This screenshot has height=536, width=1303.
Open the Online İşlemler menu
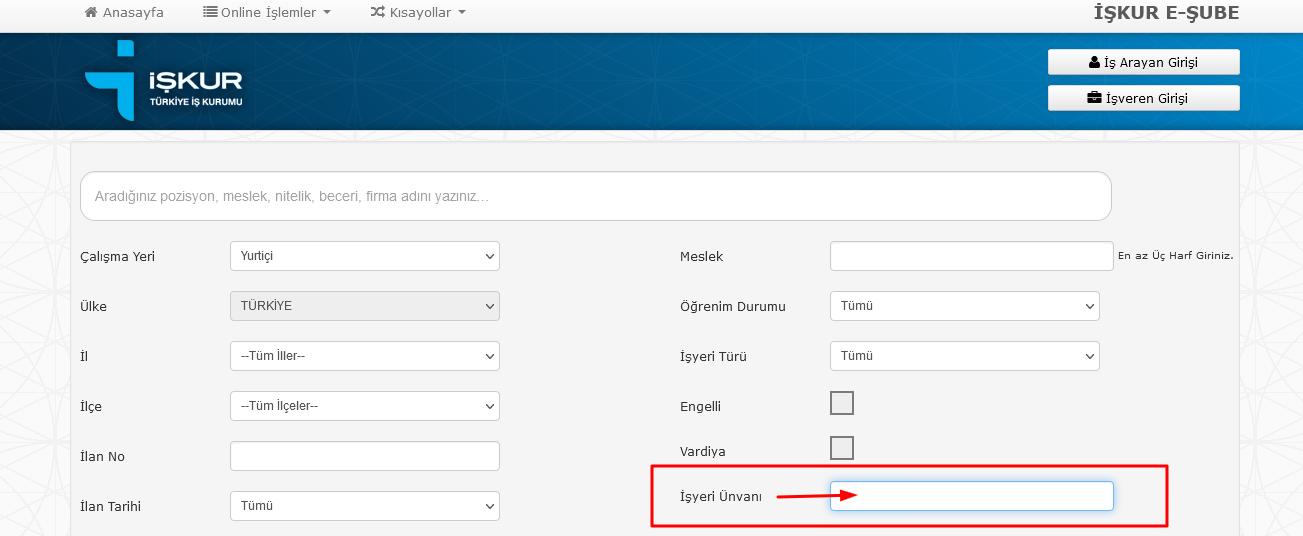267,13
